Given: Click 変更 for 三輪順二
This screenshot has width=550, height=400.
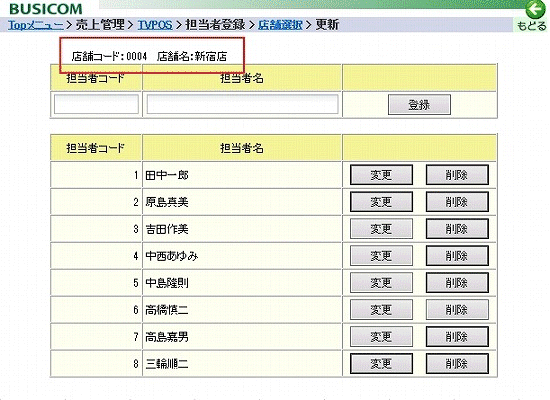Looking at the screenshot, I should [x=381, y=364].
